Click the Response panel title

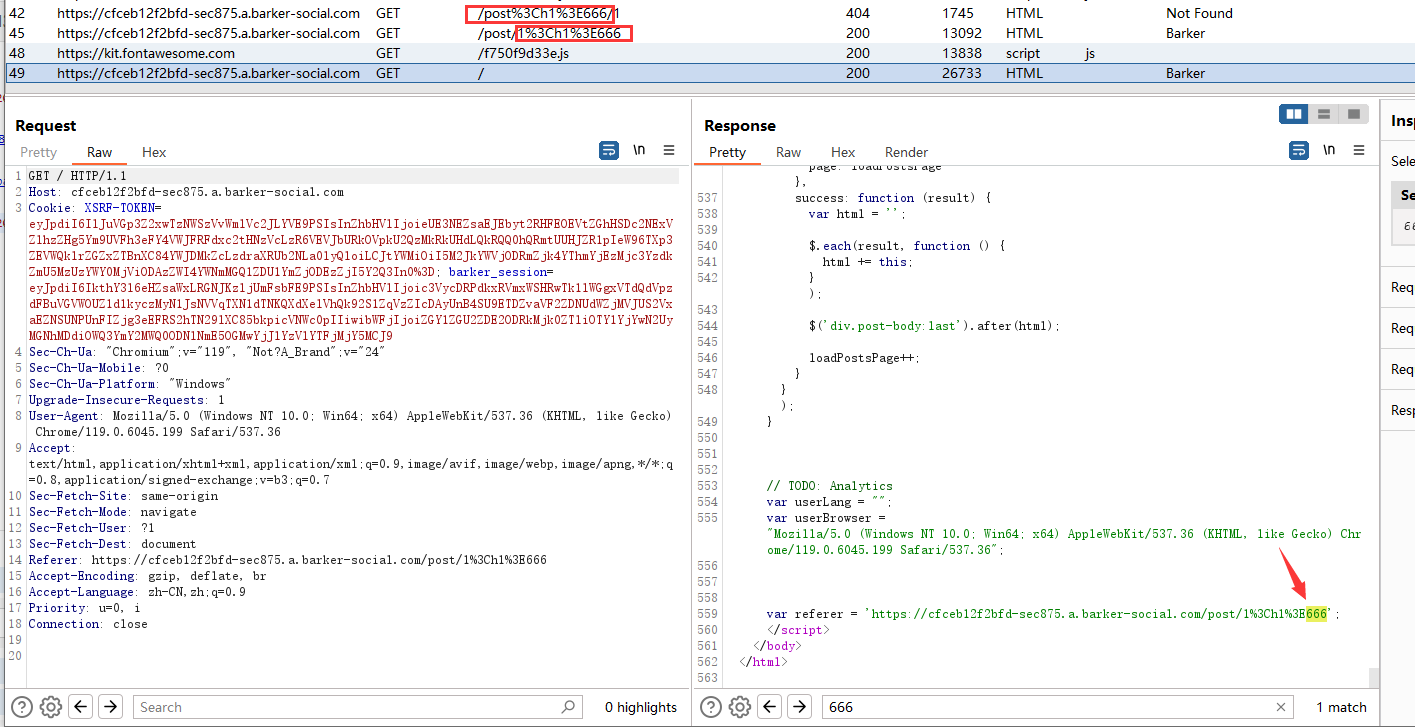pyautogui.click(x=740, y=125)
